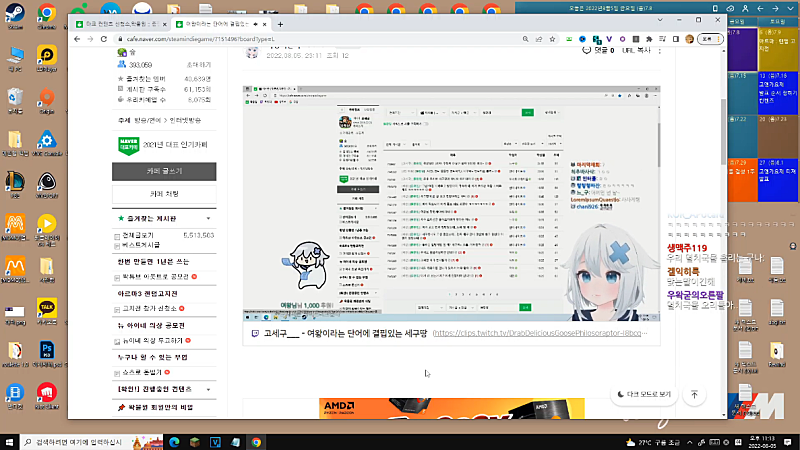Open the Chrome extensions puzzle icon
Viewport: 800px width, 450px height.
coord(649,39)
